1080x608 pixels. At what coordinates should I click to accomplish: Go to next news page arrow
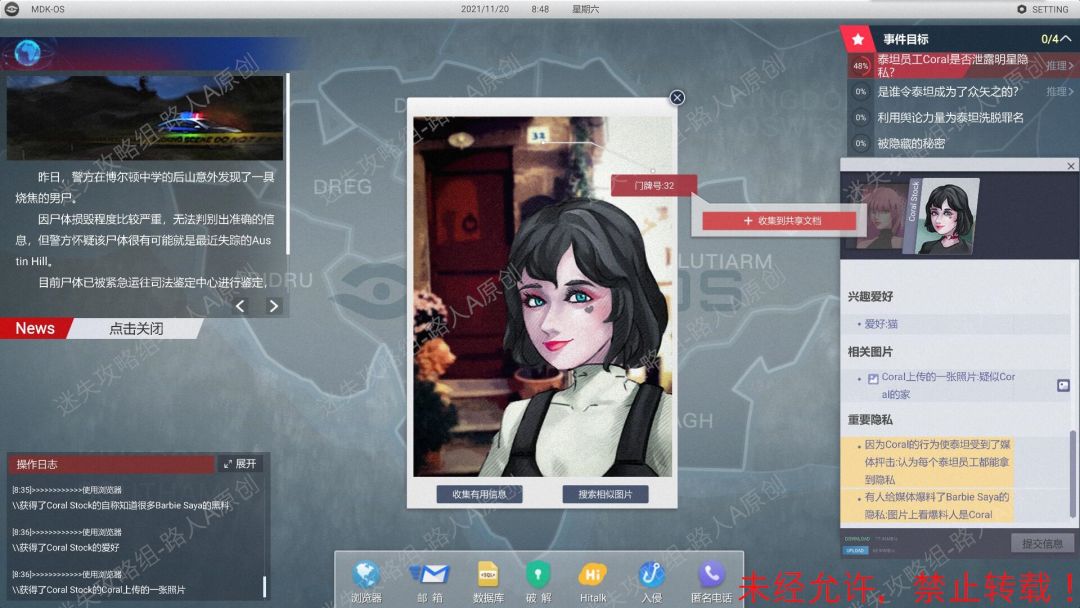point(273,306)
